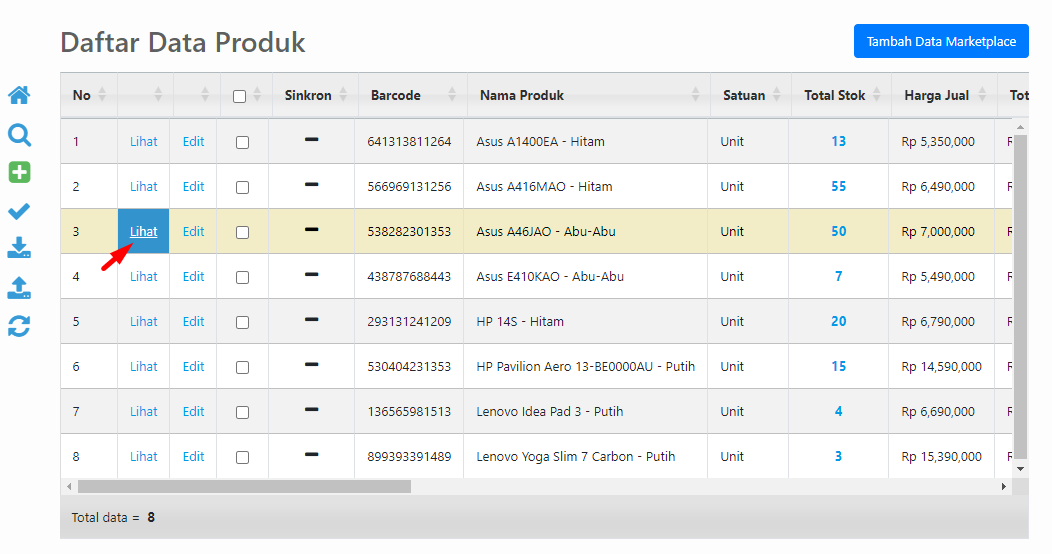
Task: Select barcode 136565981513 cell
Action: (409, 411)
